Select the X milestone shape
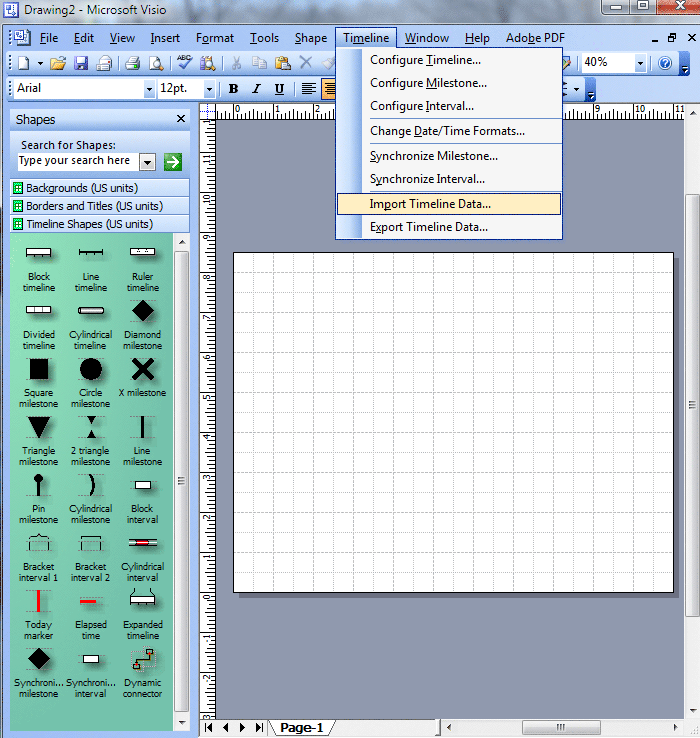This screenshot has height=738, width=700. click(143, 378)
